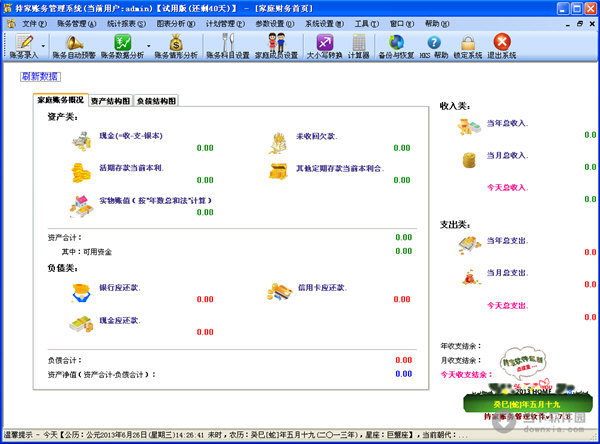600x444 pixels.
Task: Exit via the 退出系统 toolbar icon
Action: 502,44
